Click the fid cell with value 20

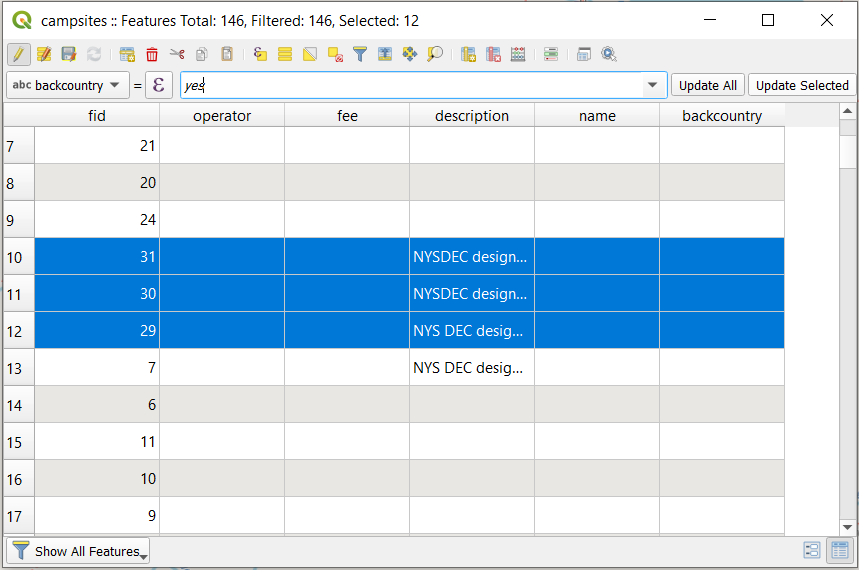click(97, 183)
